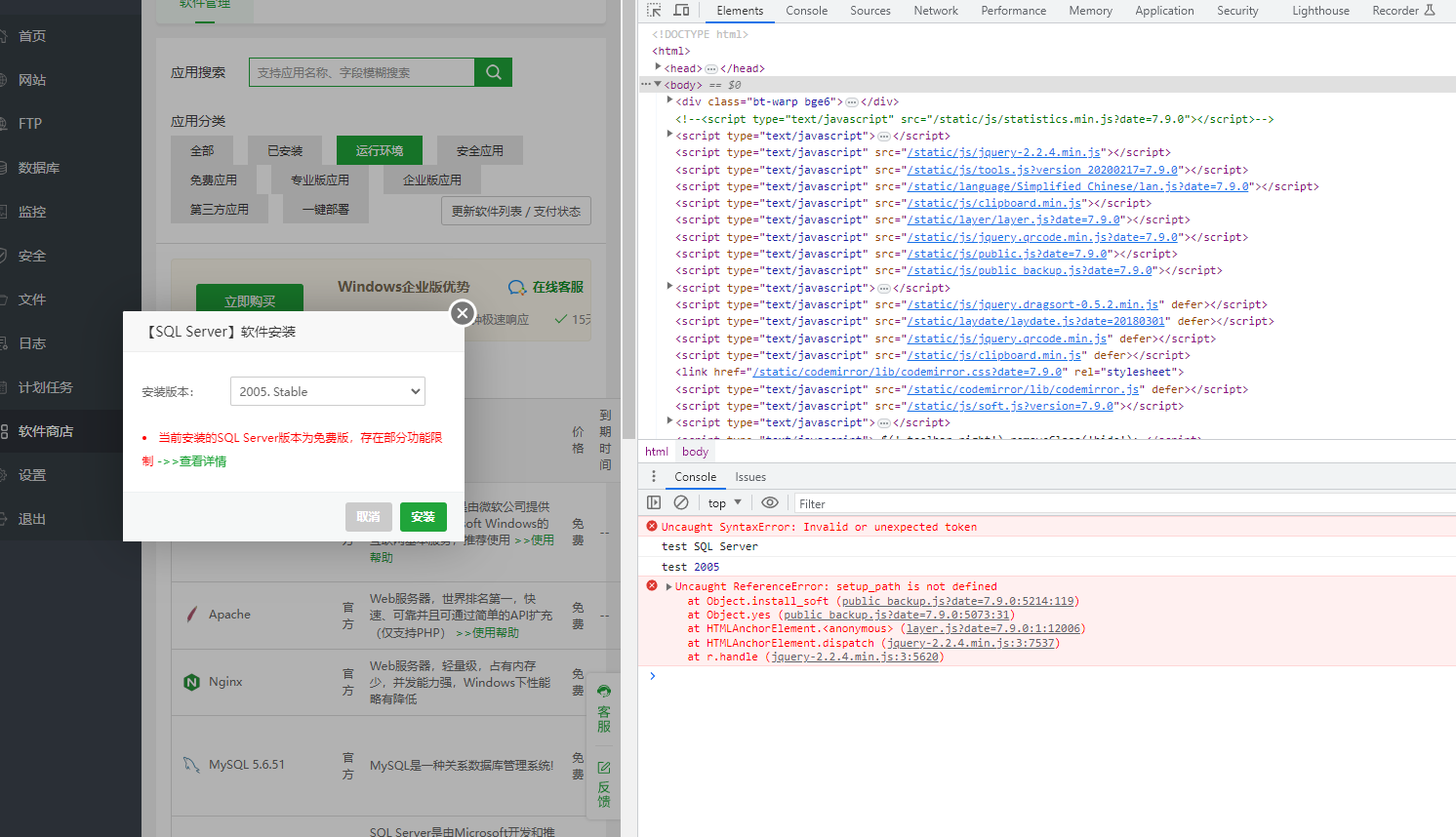Open the Performance tab
Viewport: 1456px width, 837px height.
coord(1013,11)
